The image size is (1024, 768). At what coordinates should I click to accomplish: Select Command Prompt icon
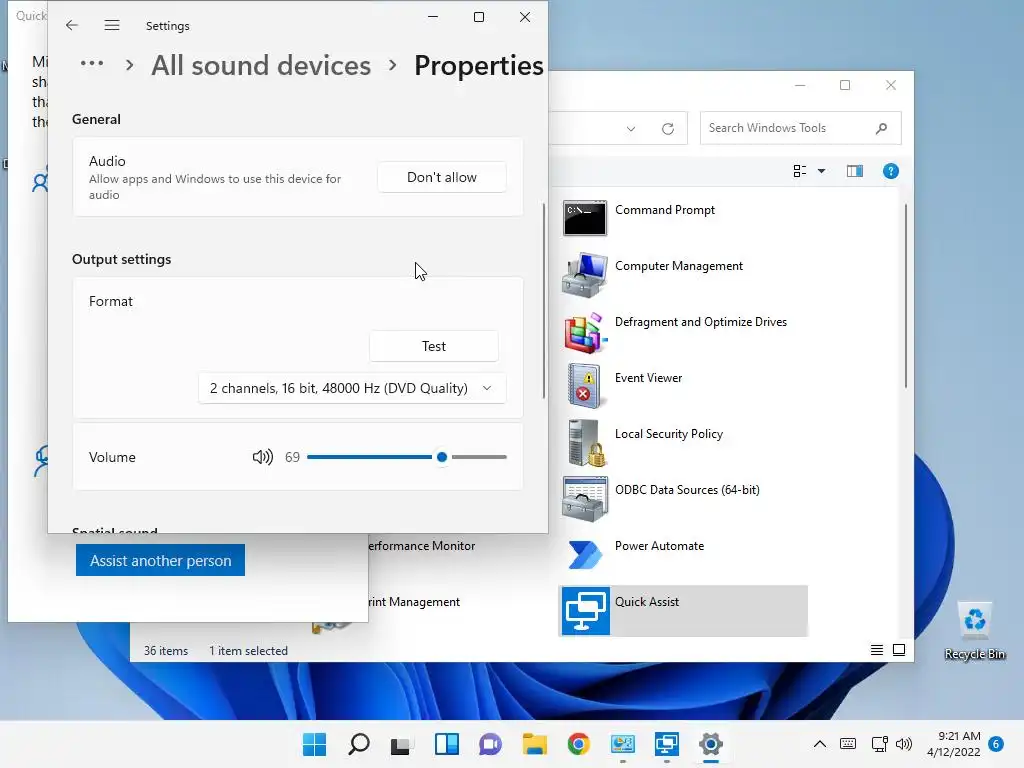pos(584,218)
